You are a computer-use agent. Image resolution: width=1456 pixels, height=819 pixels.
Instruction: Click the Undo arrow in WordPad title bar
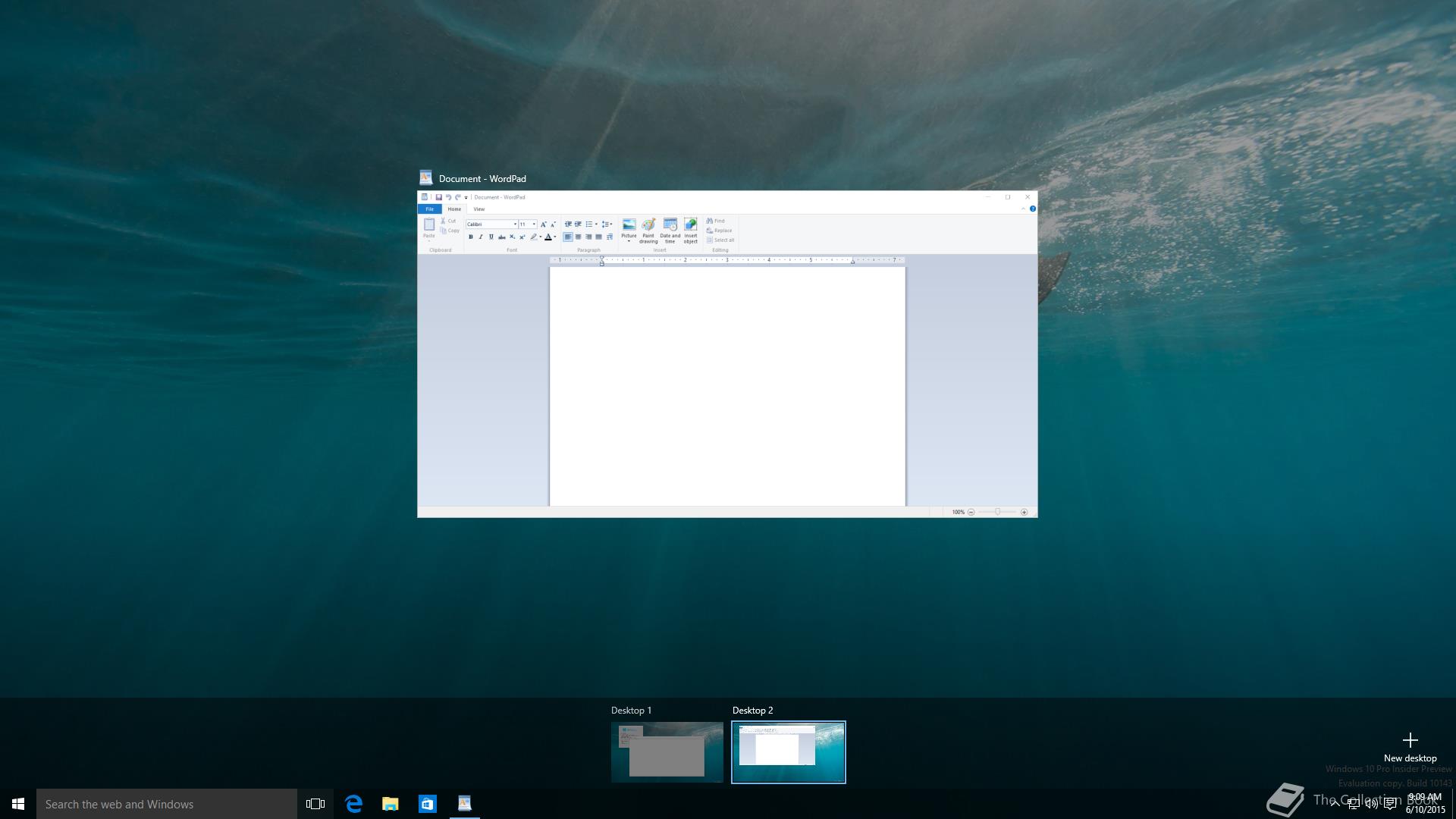pos(448,197)
